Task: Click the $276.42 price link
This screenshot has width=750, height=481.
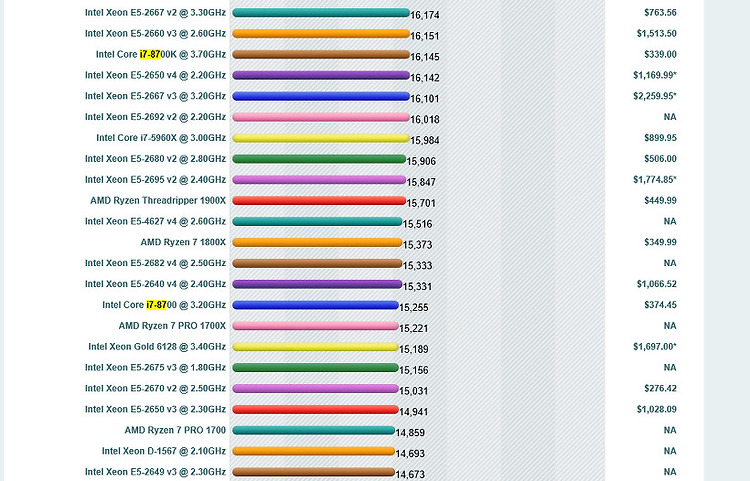Action: 660,388
